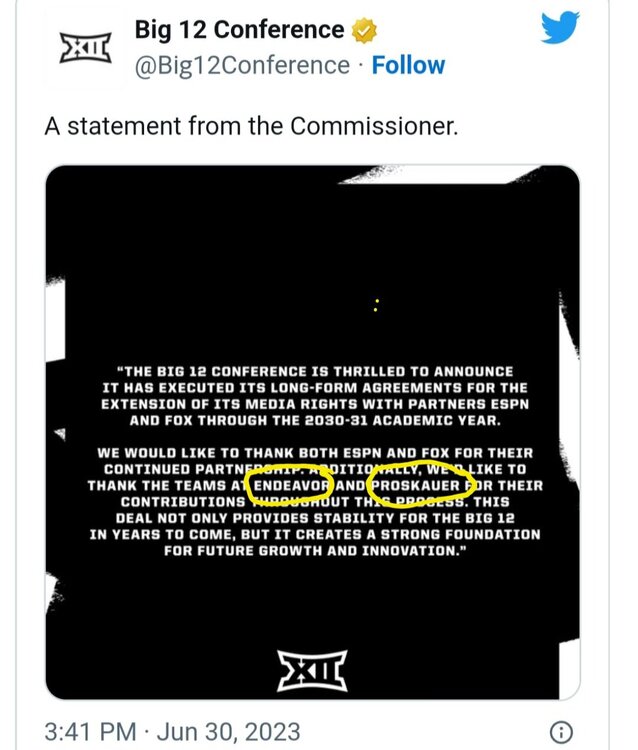Follow the Big 12 Conference account
This screenshot has width=638, height=750.
click(x=408, y=66)
